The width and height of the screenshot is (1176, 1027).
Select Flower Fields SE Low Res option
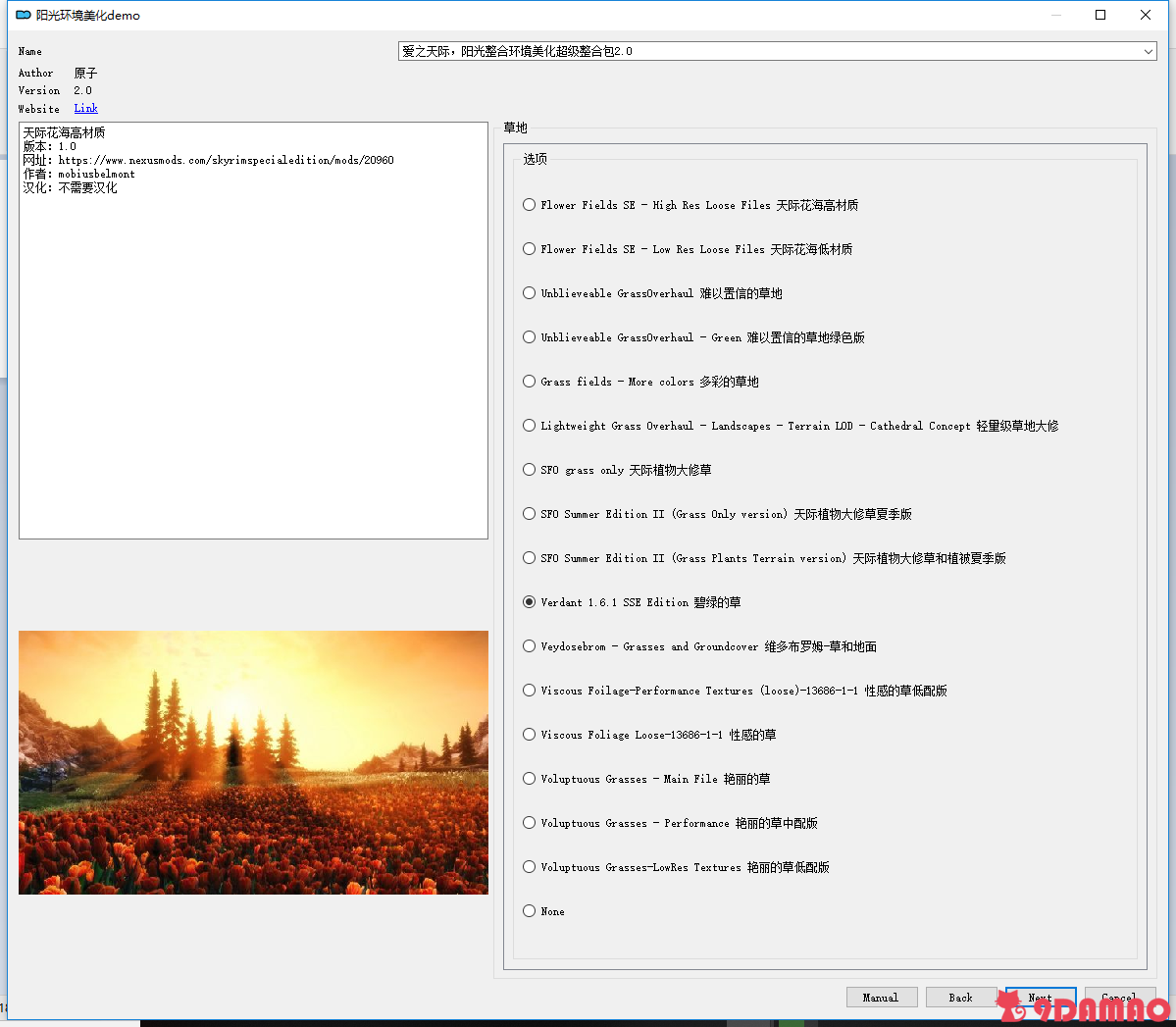click(x=530, y=249)
